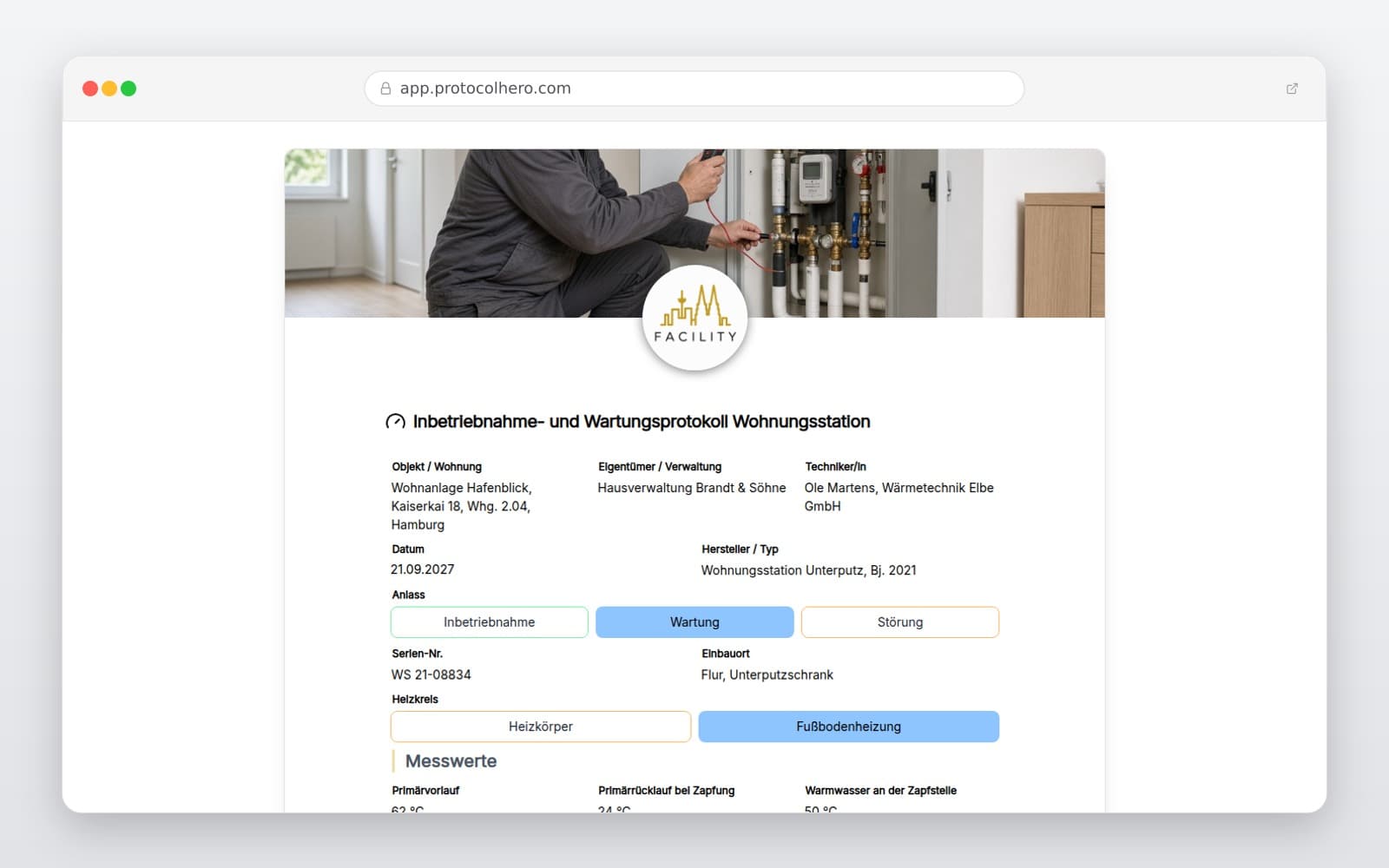Click the text Flur, Unterputzschrank
Image resolution: width=1389 pixels, height=868 pixels.
coord(767,674)
